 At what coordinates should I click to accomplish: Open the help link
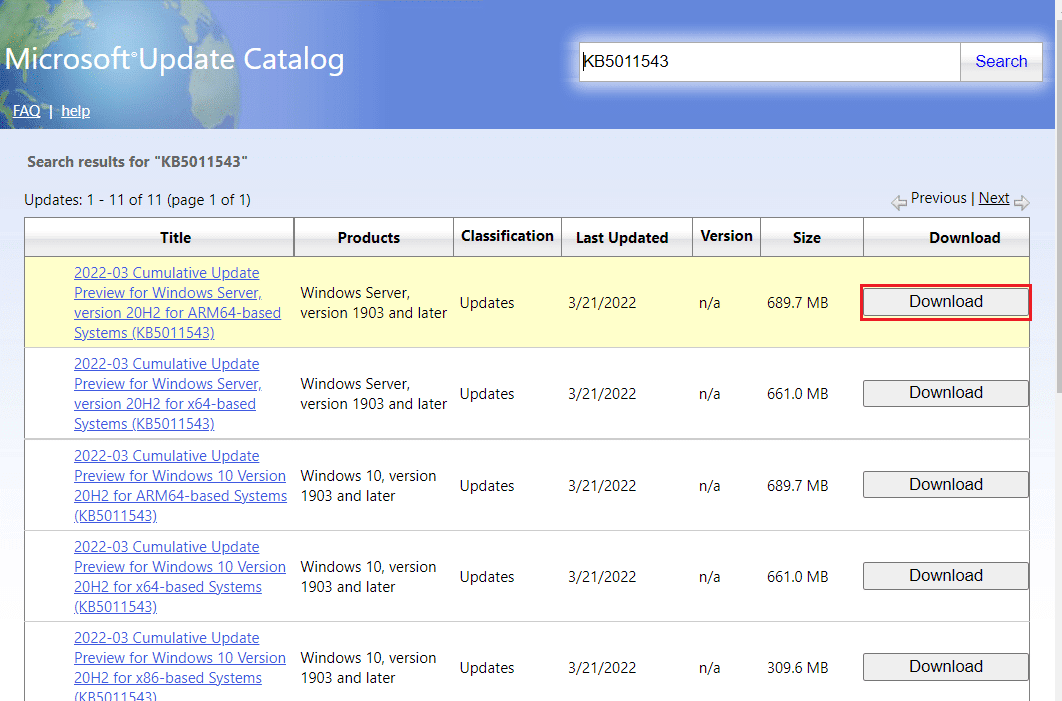(76, 110)
